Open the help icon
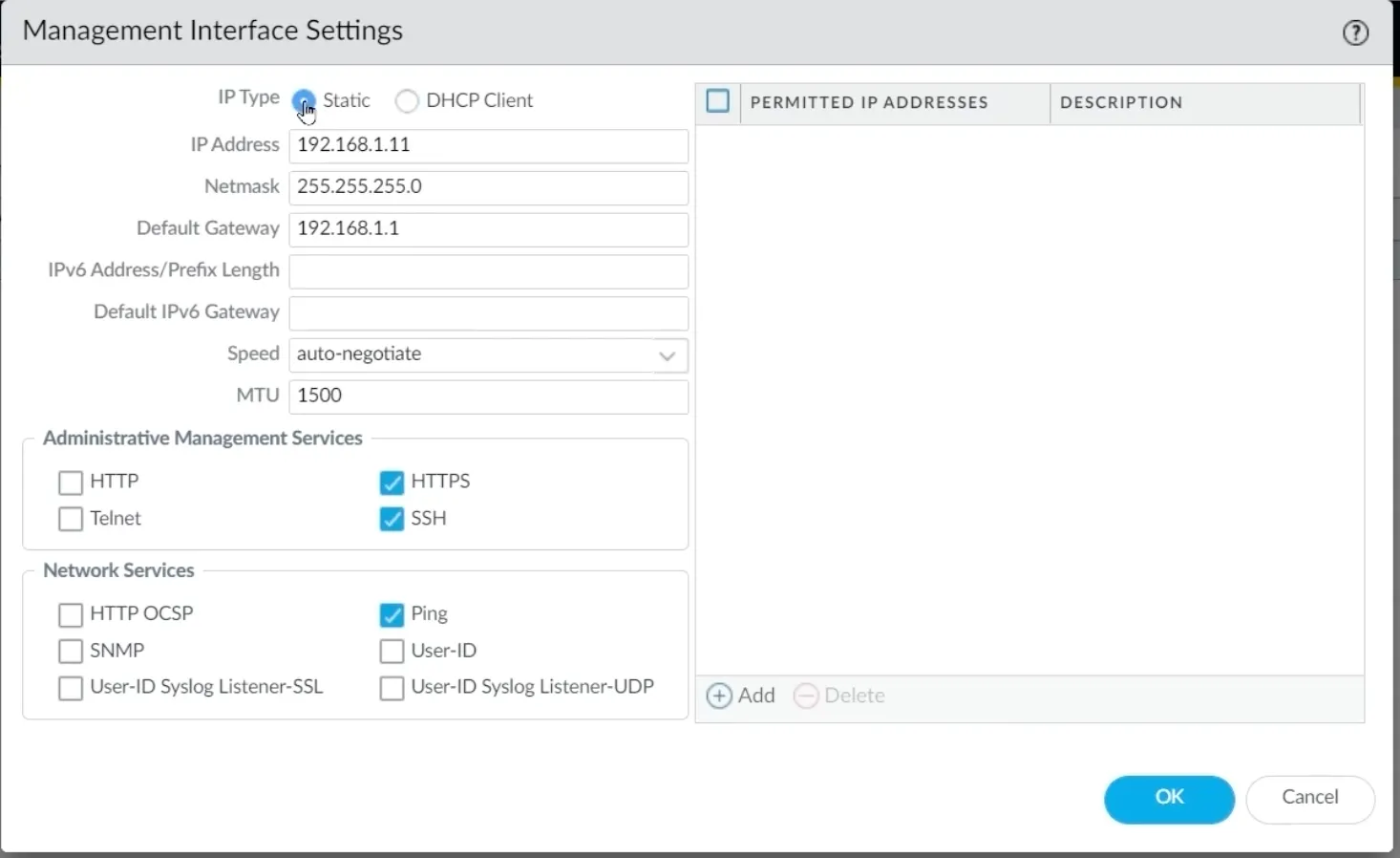 pyautogui.click(x=1355, y=32)
